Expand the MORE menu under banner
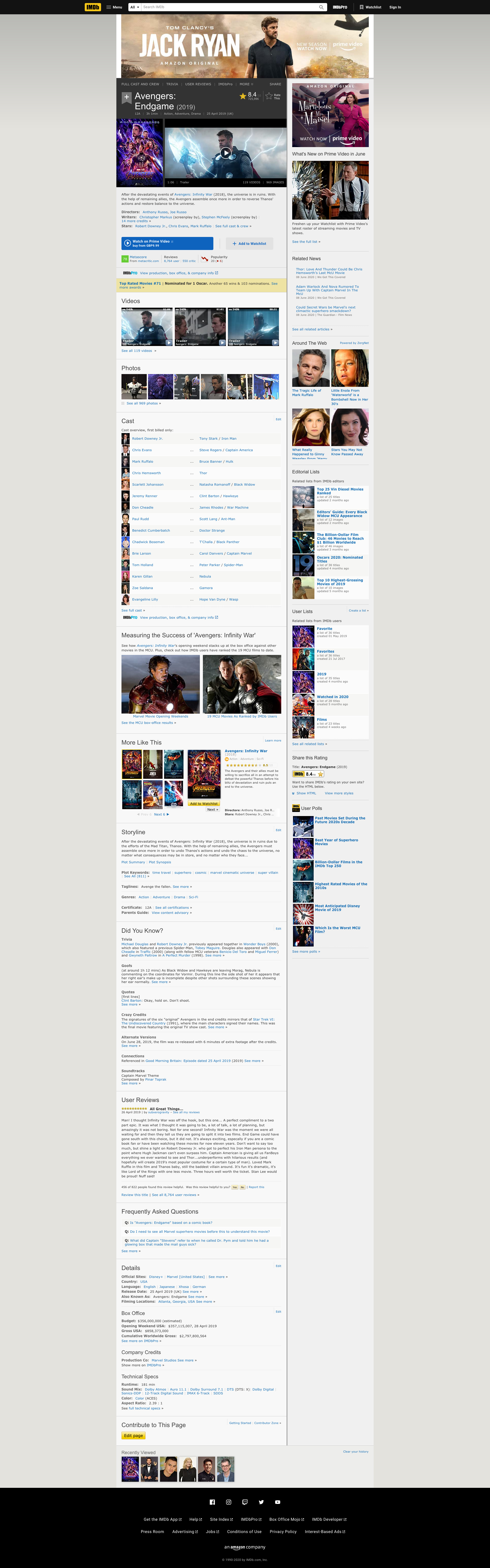 tap(246, 84)
